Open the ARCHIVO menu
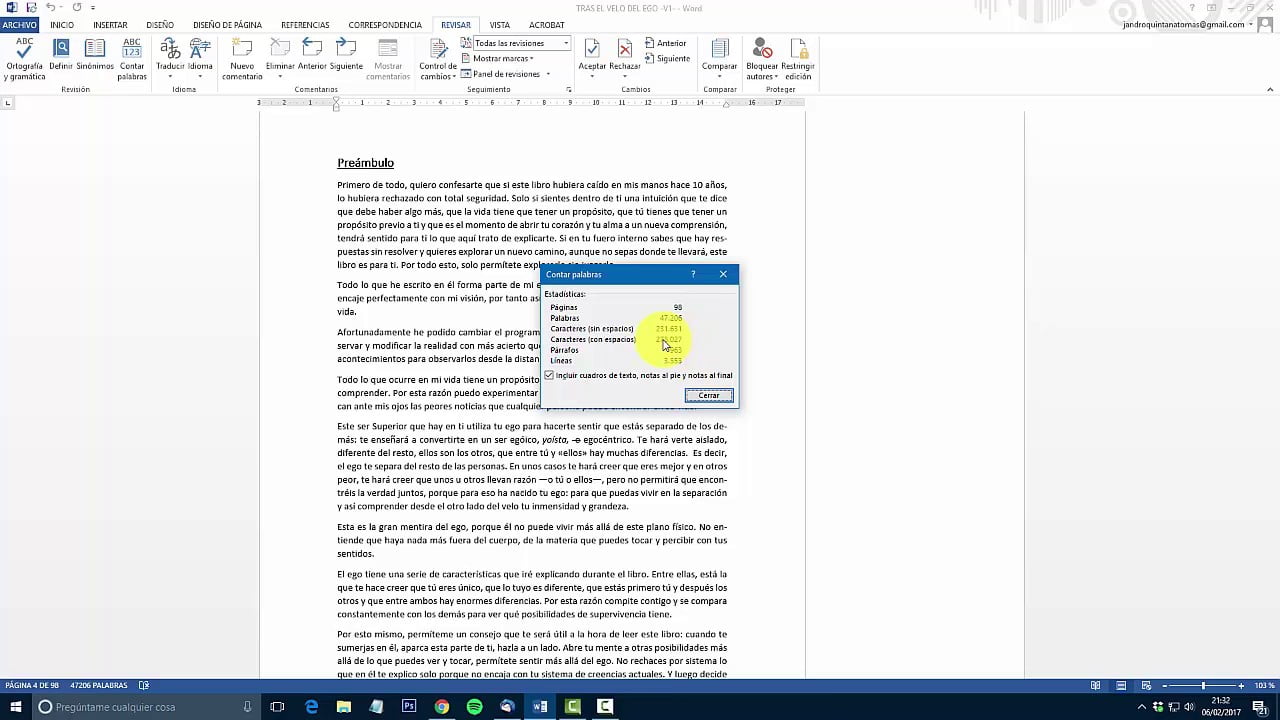The width and height of the screenshot is (1280, 720). click(x=20, y=25)
